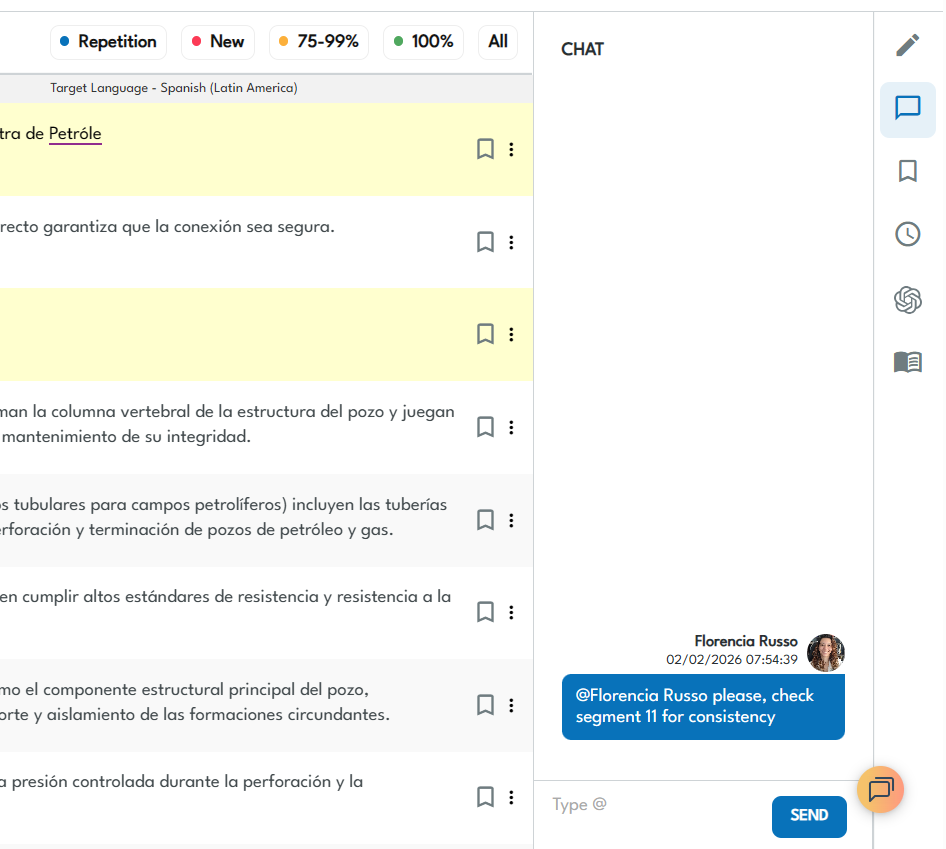Bookmark the 'conexión sea segura' segment
The height and width of the screenshot is (849, 946).
click(x=485, y=242)
